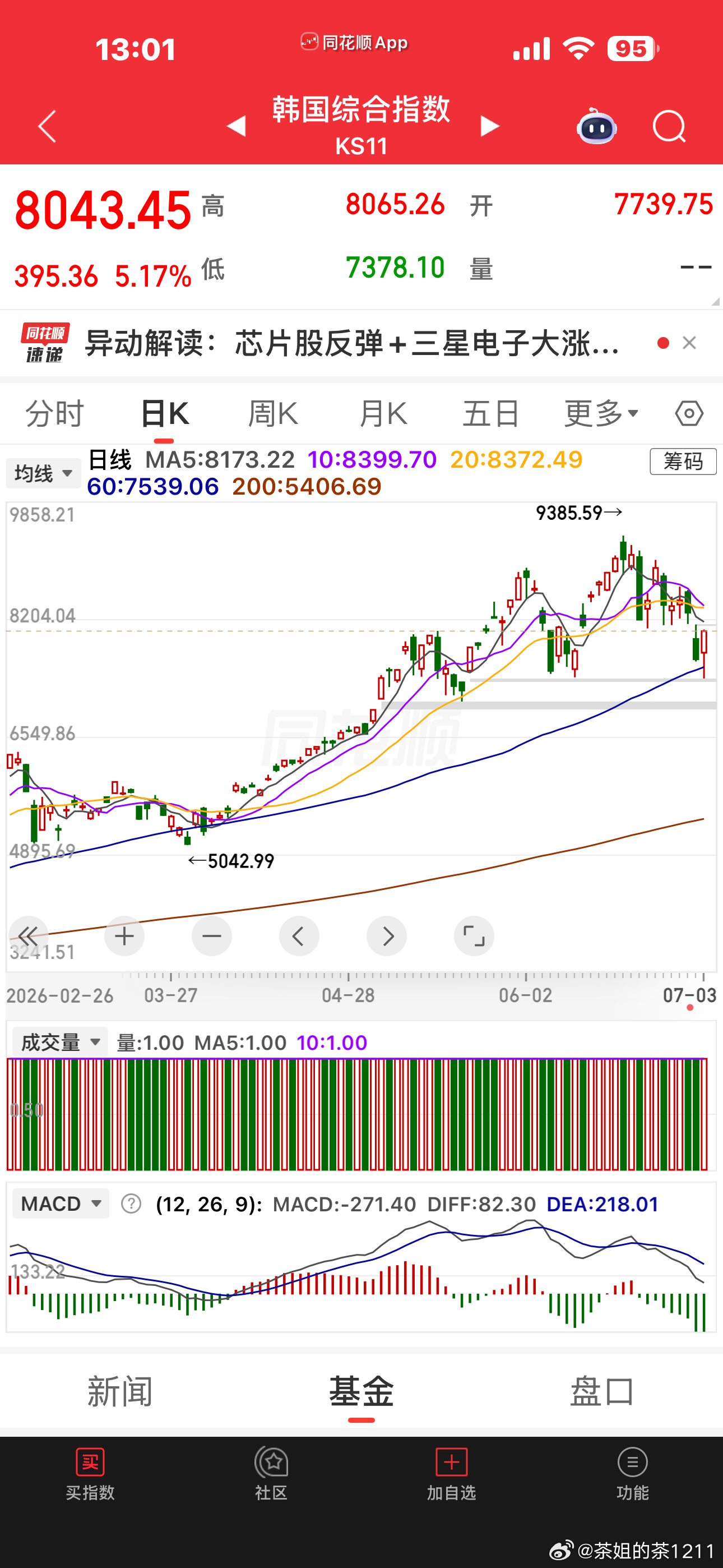Open chart settings hexagon icon
723x1568 pixels.
coord(689,414)
